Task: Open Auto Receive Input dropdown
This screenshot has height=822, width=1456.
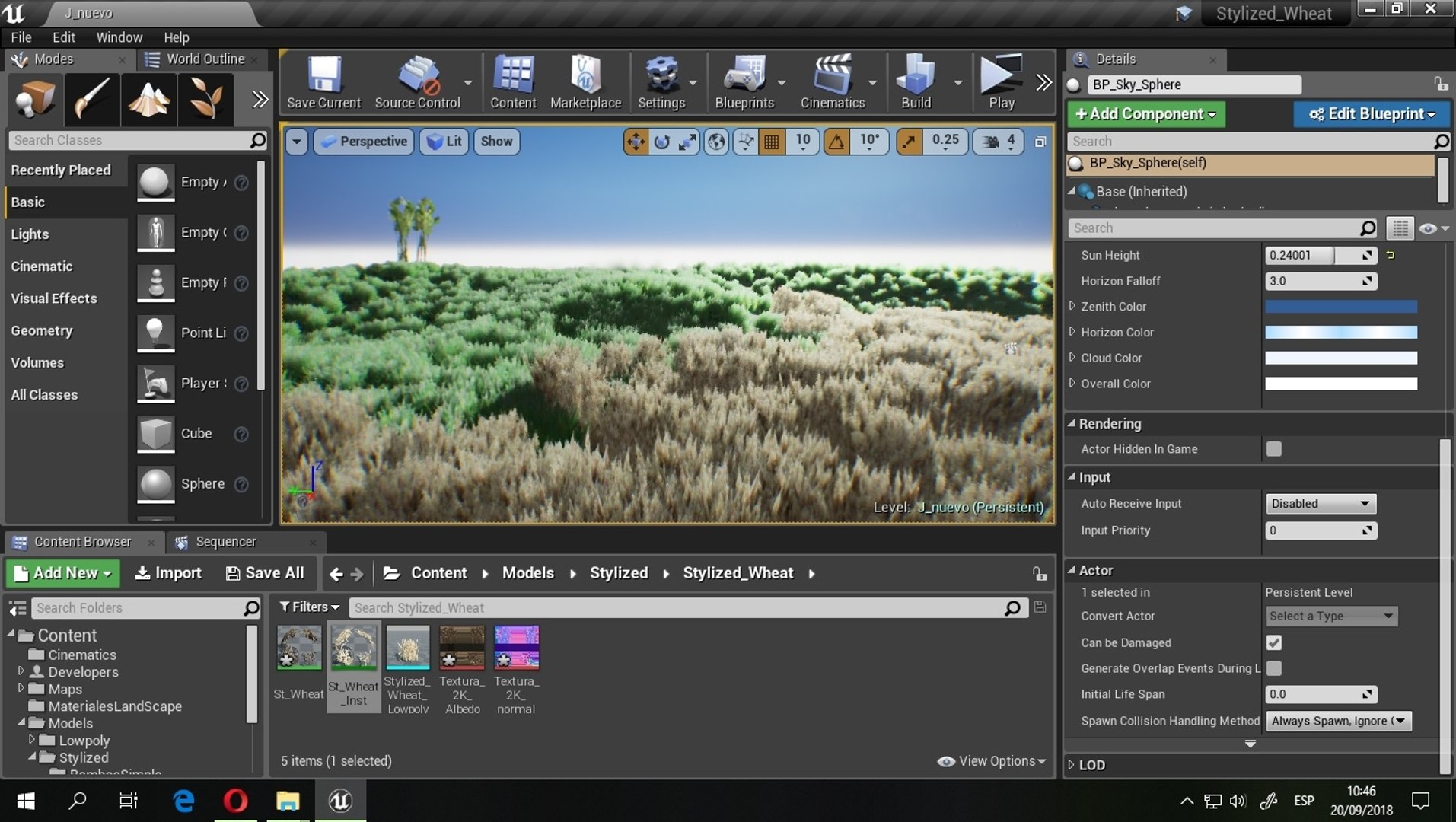Action: click(1321, 504)
